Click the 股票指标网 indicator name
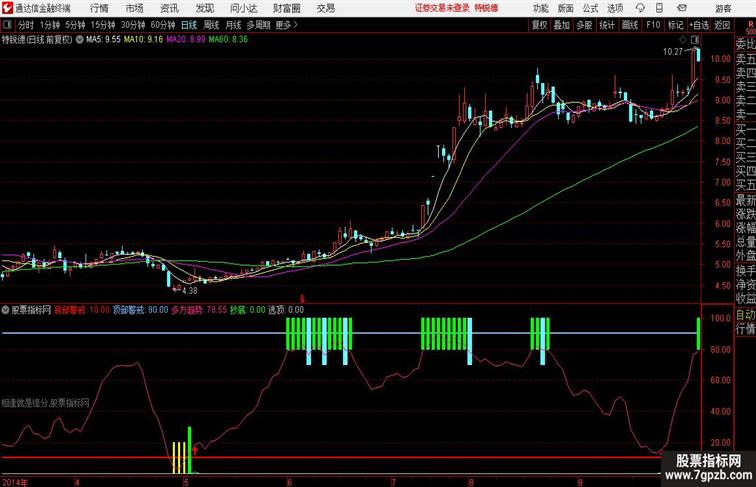Image resolution: width=756 pixels, height=487 pixels. click(31, 310)
